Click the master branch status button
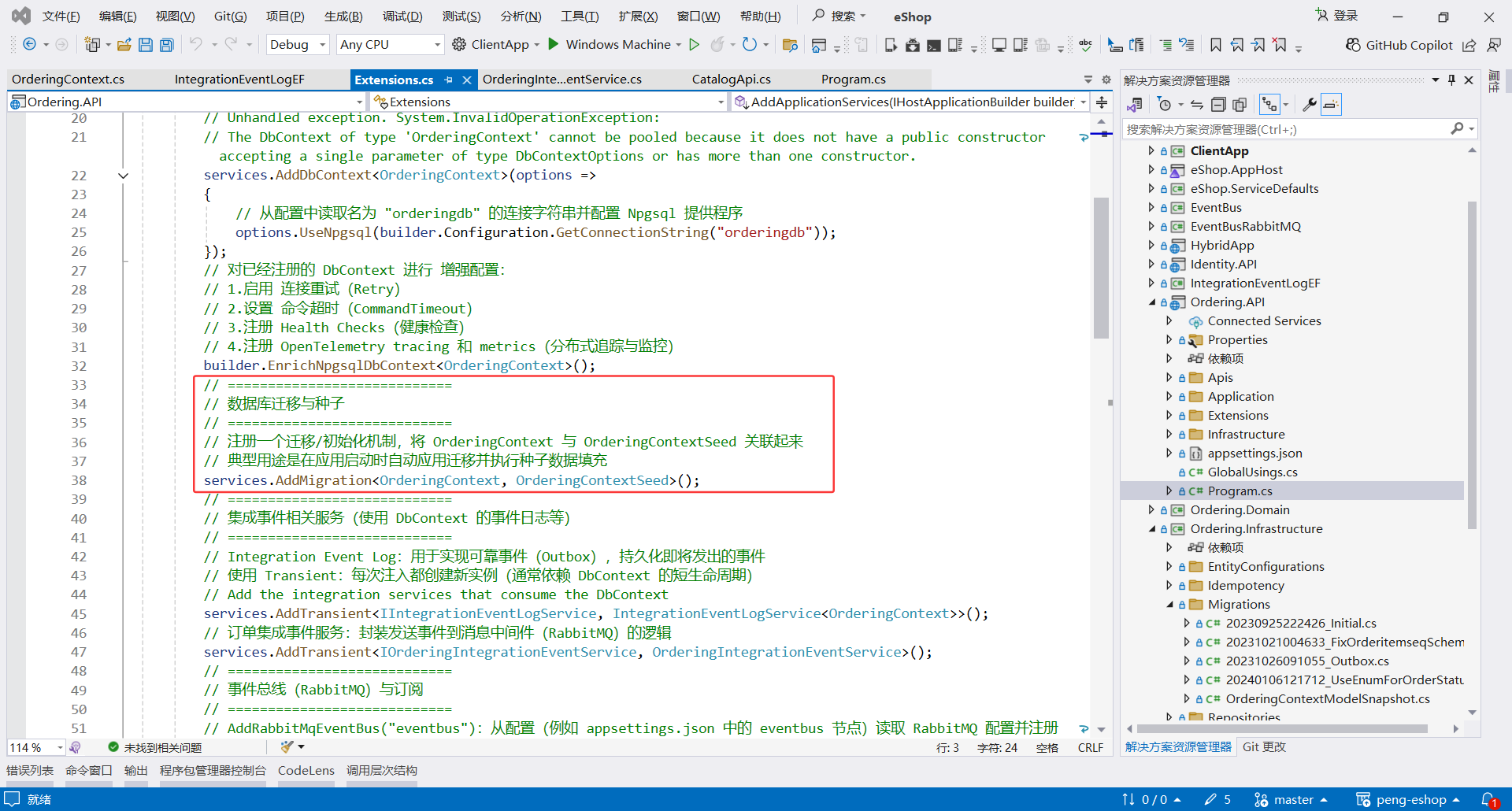Viewport: 1512px width, 811px height. 1291,800
